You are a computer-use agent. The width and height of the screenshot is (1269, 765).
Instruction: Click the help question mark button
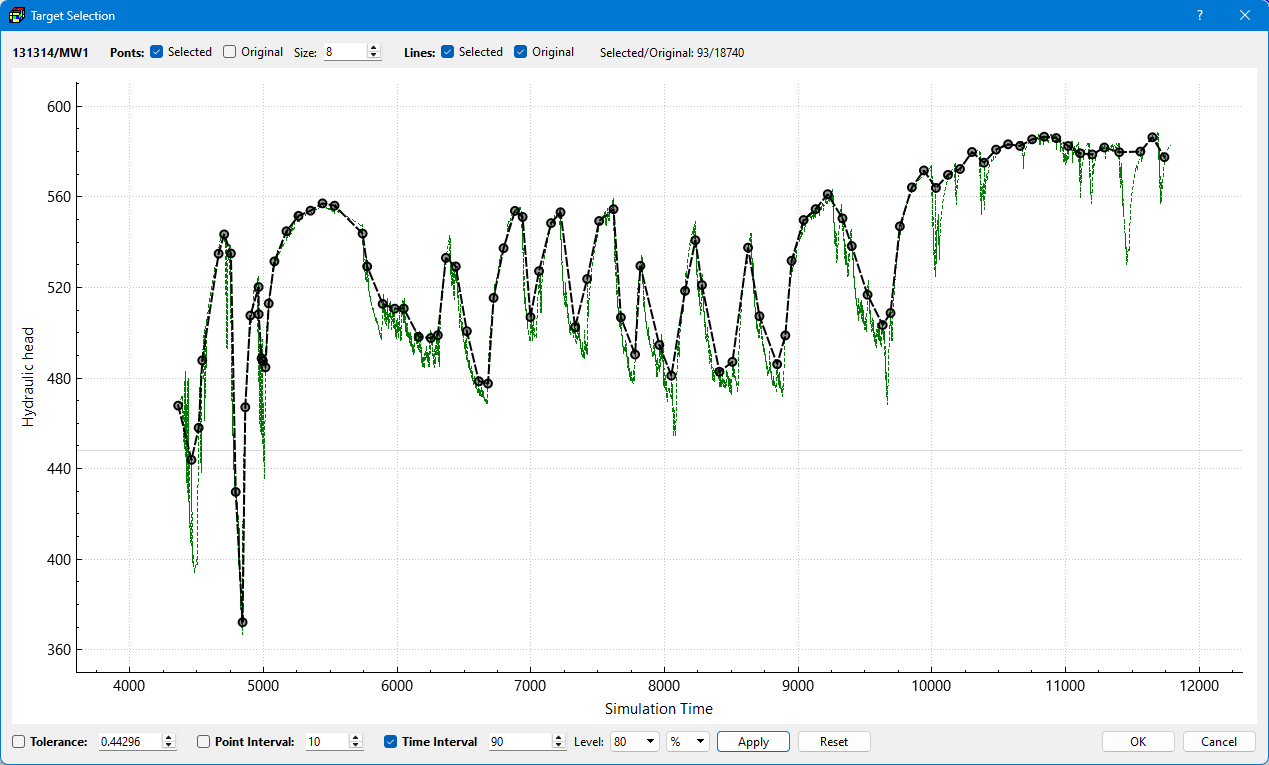click(1199, 16)
